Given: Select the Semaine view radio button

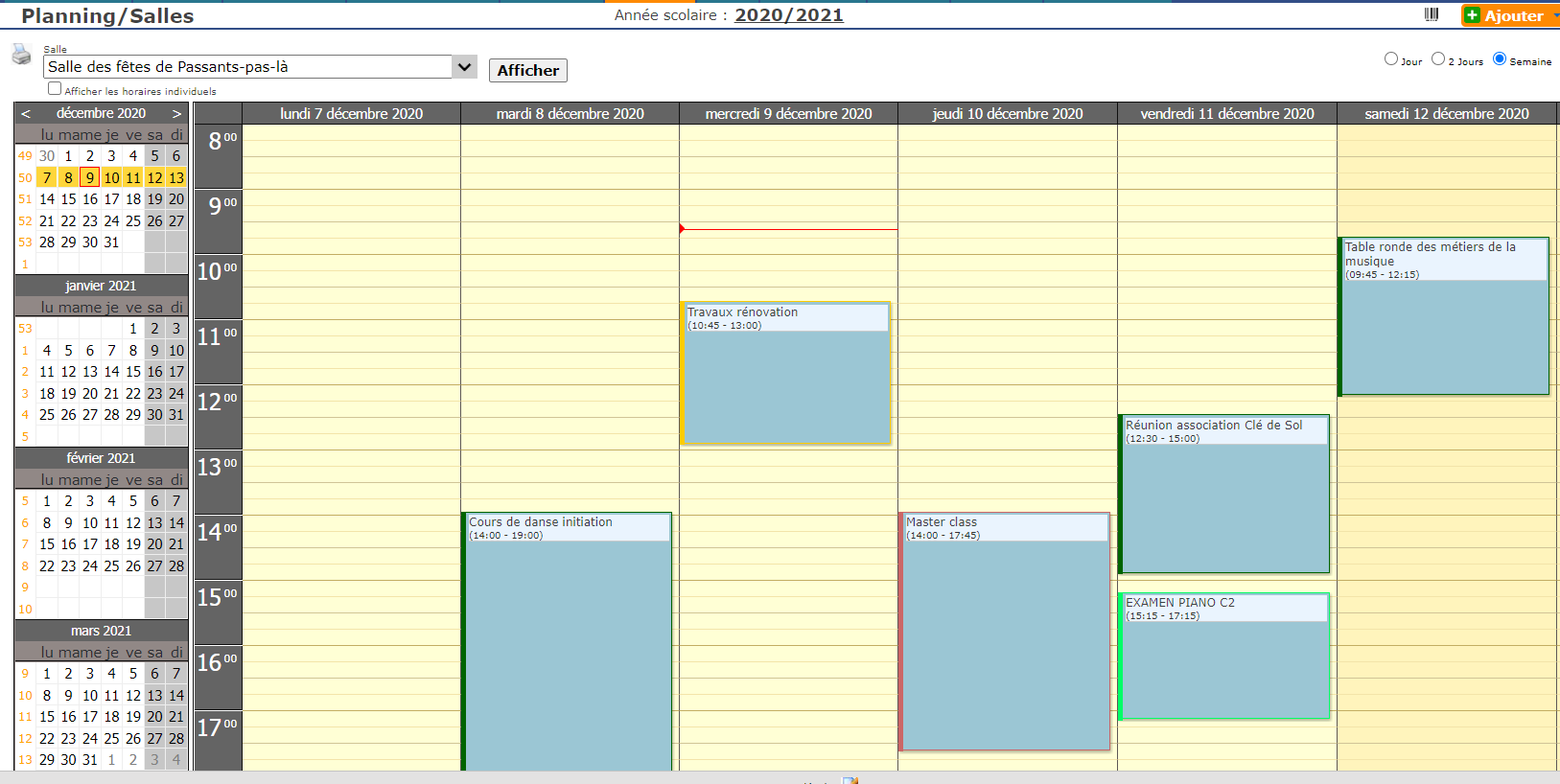Looking at the screenshot, I should coord(1500,58).
